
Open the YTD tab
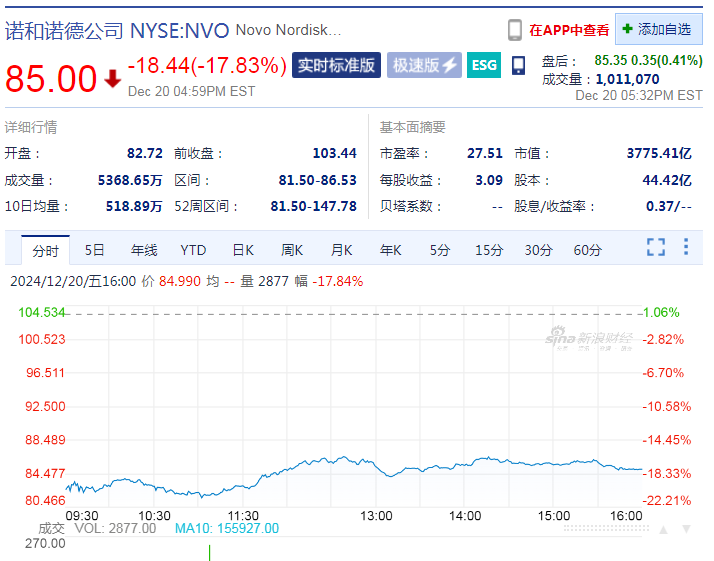[x=193, y=250]
